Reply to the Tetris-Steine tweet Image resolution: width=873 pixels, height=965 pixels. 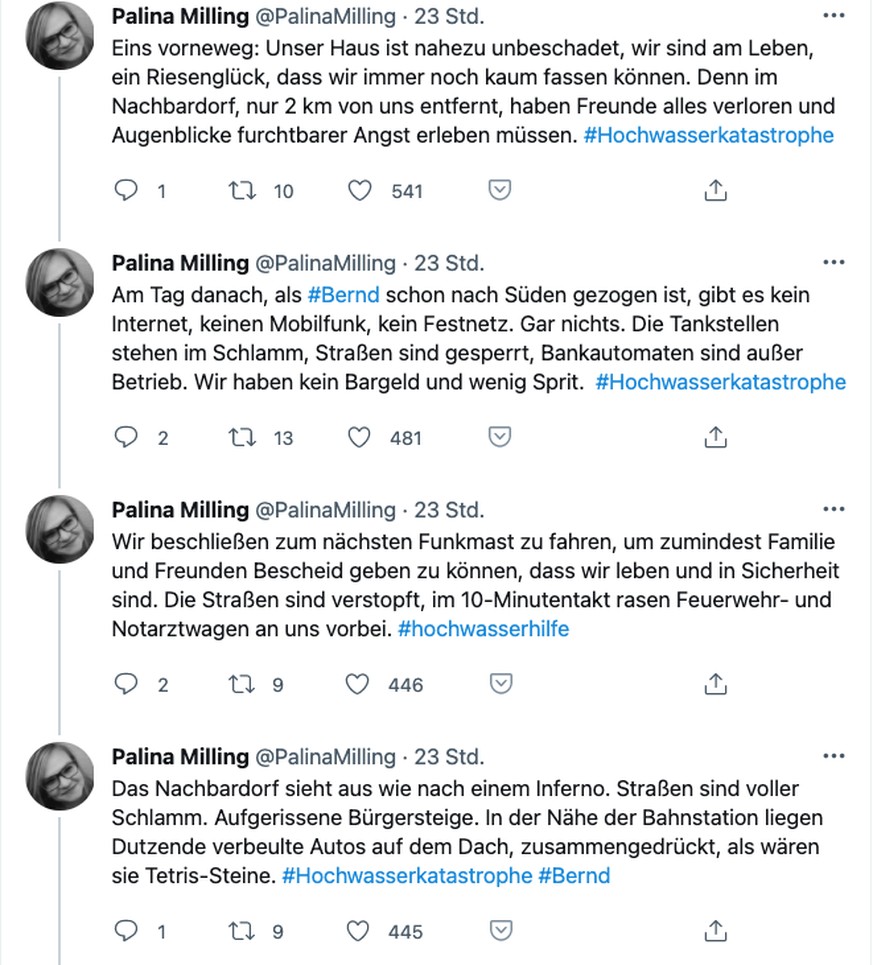126,931
